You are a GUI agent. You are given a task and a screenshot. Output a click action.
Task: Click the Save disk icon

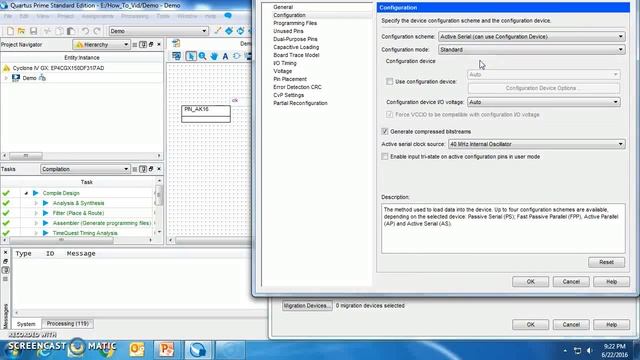tap(33, 31)
